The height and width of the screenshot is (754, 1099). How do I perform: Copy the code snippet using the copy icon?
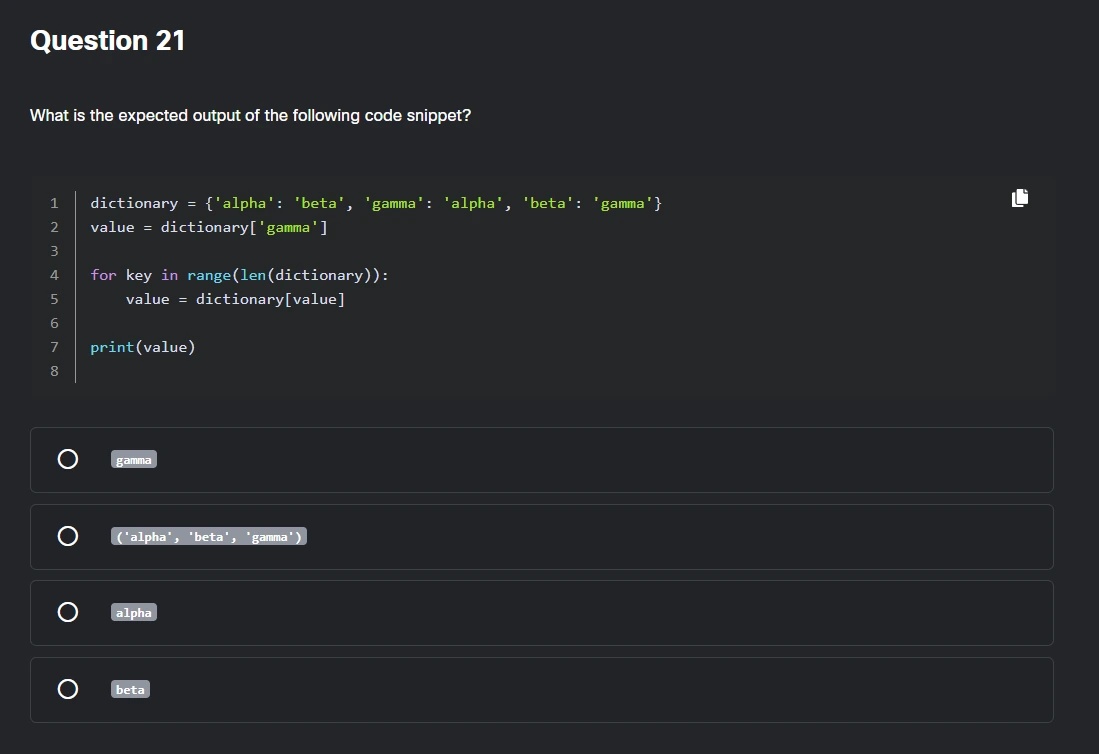point(1019,198)
